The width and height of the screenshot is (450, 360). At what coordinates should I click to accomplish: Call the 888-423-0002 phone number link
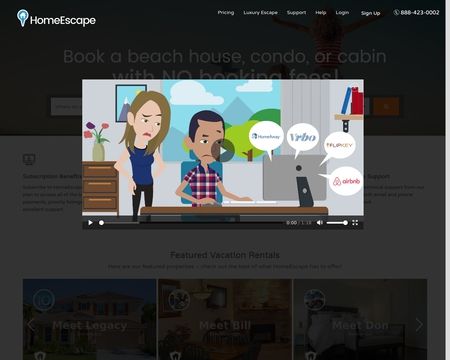[420, 13]
